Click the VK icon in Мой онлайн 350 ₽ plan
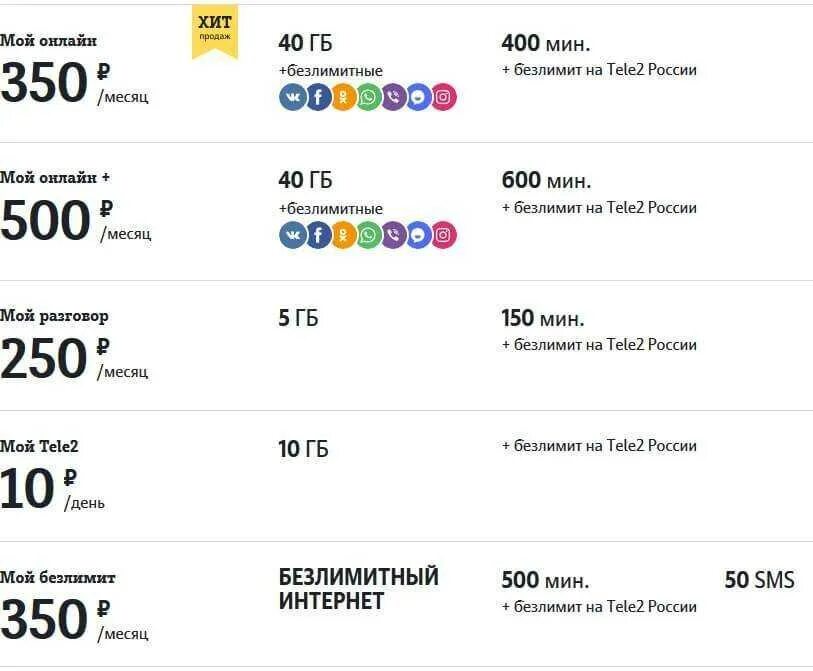This screenshot has height=671, width=813. [292, 97]
